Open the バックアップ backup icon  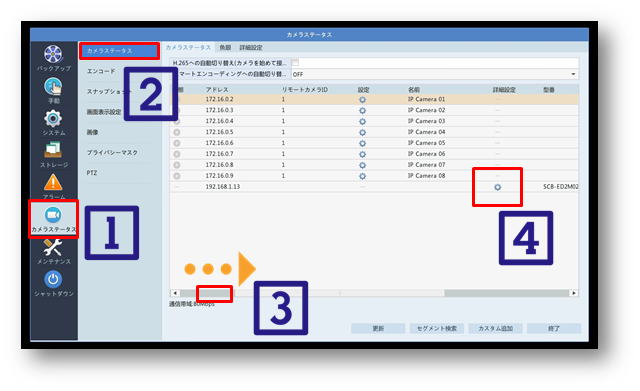pos(53,54)
